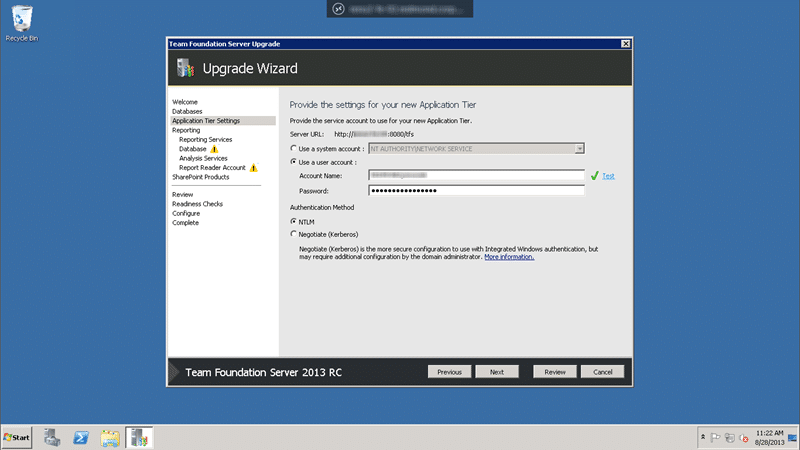Screen dimensions: 800x450
Task: Select the Complete step
Action: [186, 223]
